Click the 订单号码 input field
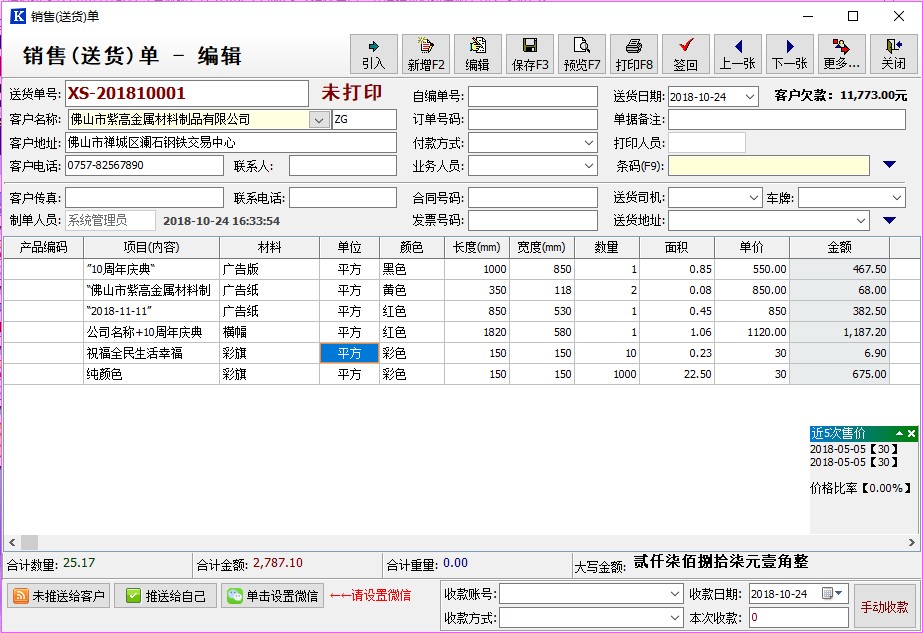923x633 pixels. pos(533,120)
